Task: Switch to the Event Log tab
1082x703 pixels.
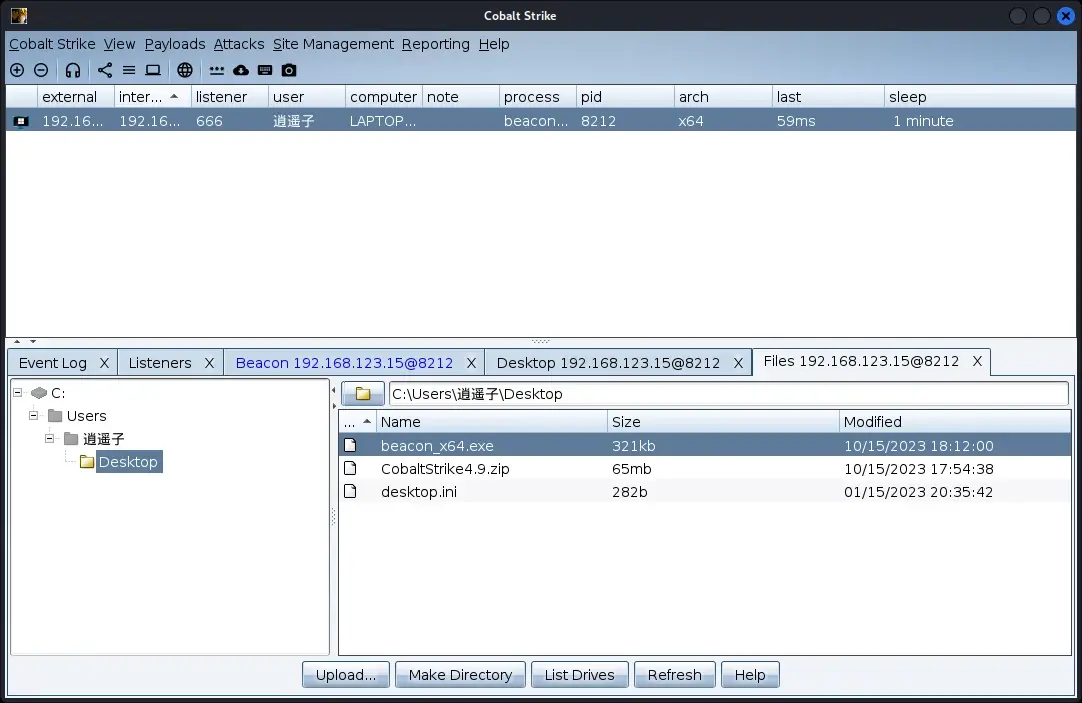Action: pos(53,363)
